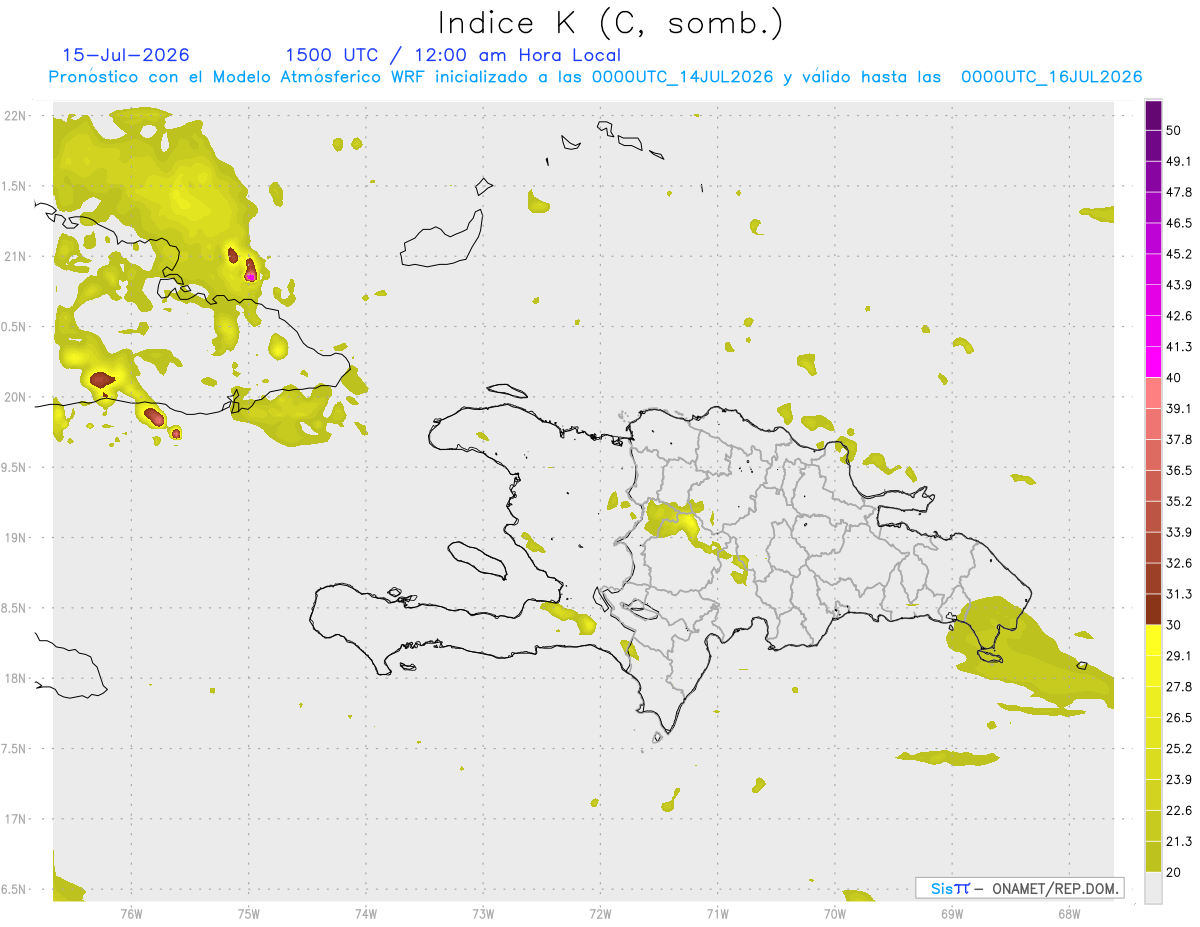Click the '37.8' color bar value
This screenshot has height=927, width=1200.
(1179, 439)
